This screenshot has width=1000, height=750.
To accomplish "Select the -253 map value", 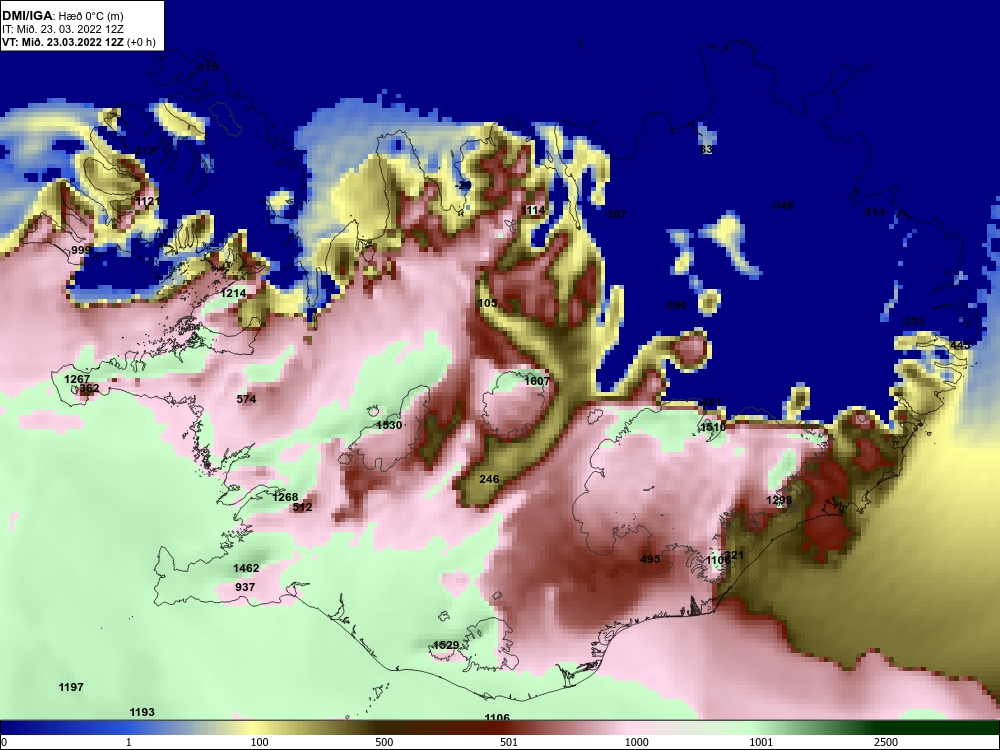I will pos(913,321).
